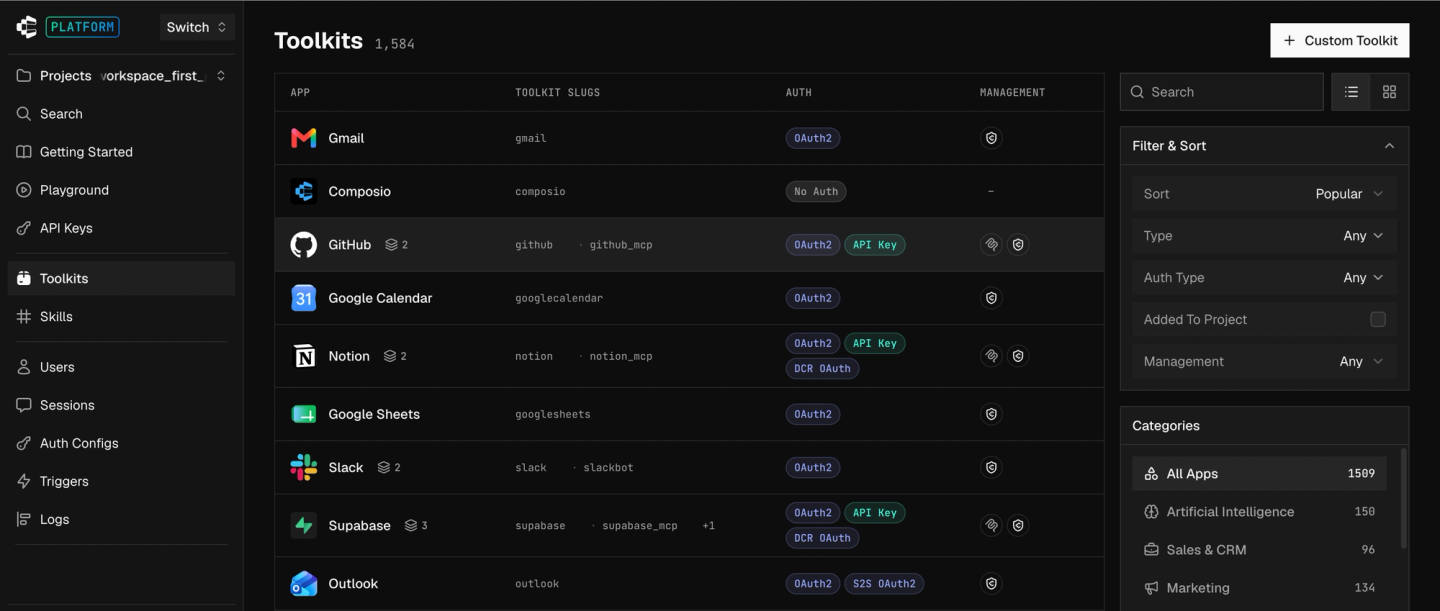Click the Supabase app icon

click(304, 525)
